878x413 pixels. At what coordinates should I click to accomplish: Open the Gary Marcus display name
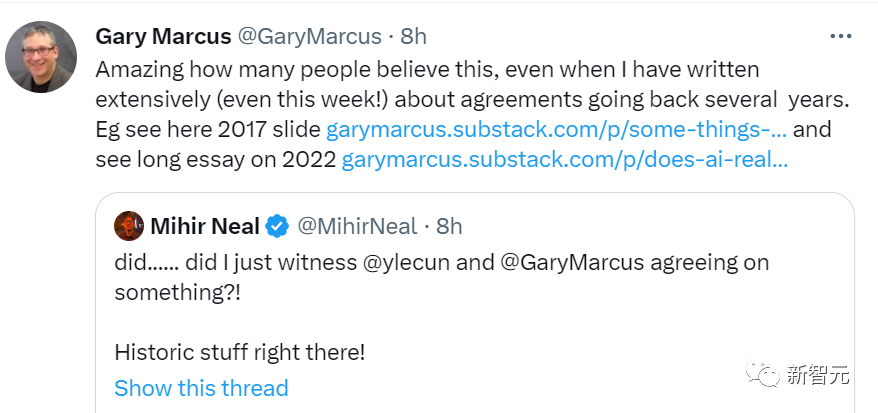click(x=161, y=36)
